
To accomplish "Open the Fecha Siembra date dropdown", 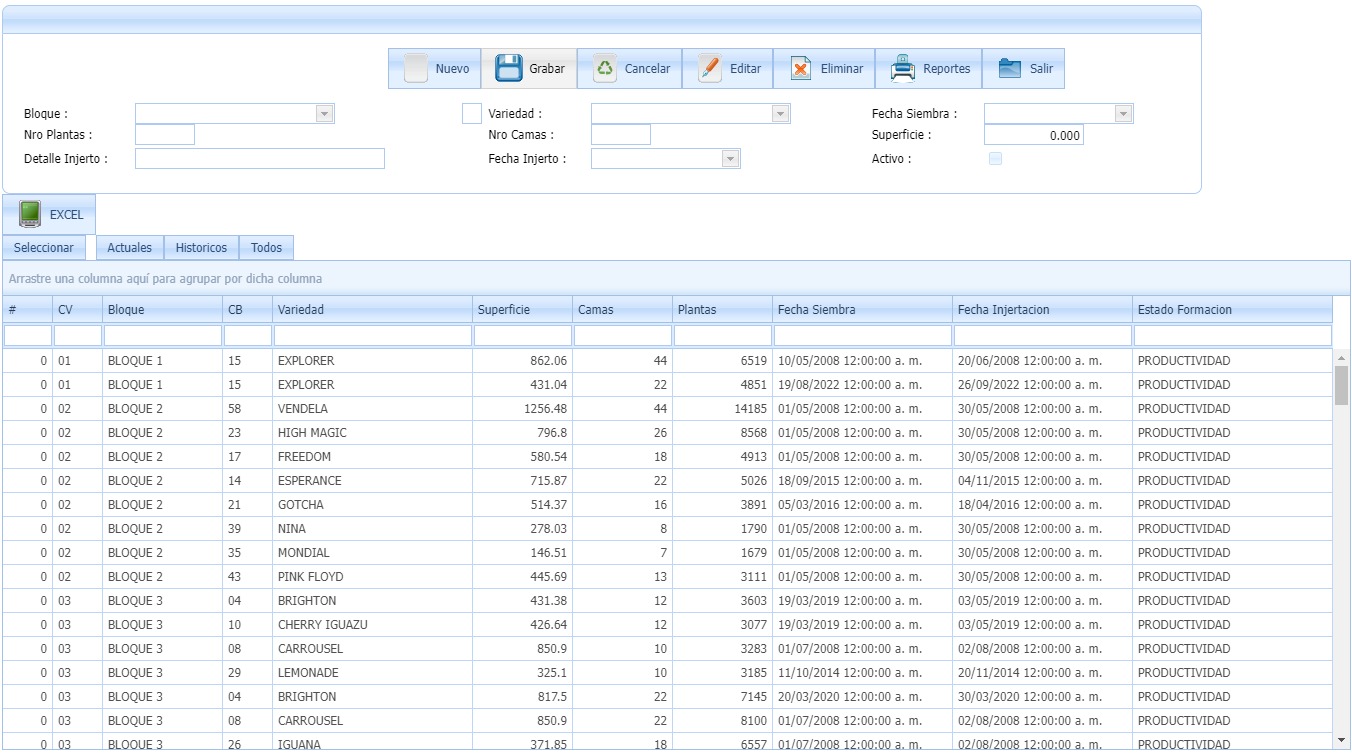I will [x=1123, y=114].
